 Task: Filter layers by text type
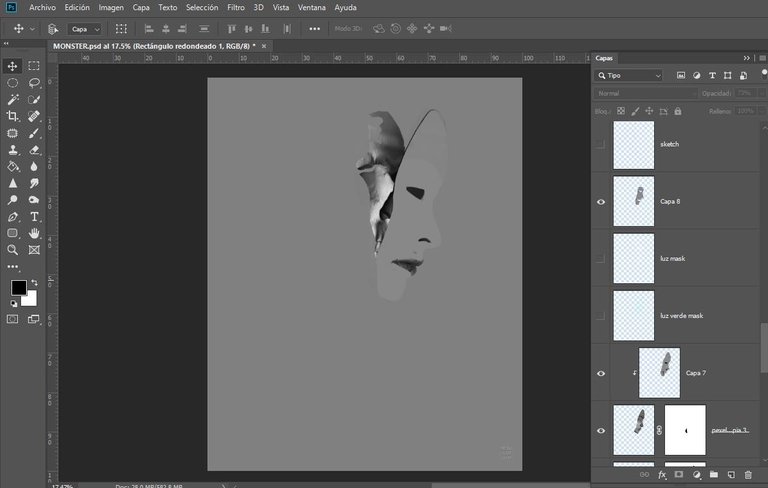(x=712, y=75)
